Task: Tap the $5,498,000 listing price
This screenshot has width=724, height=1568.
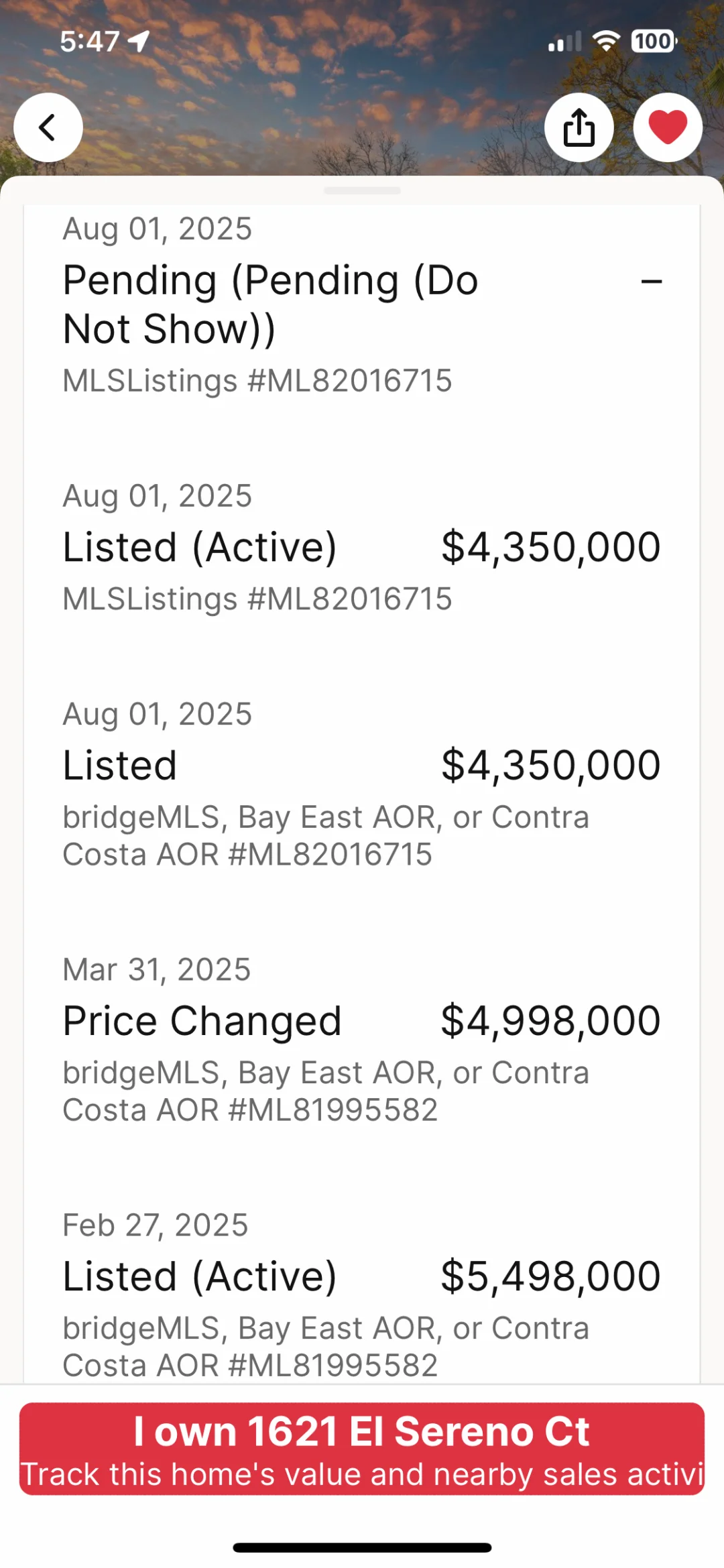Action: click(x=550, y=1276)
